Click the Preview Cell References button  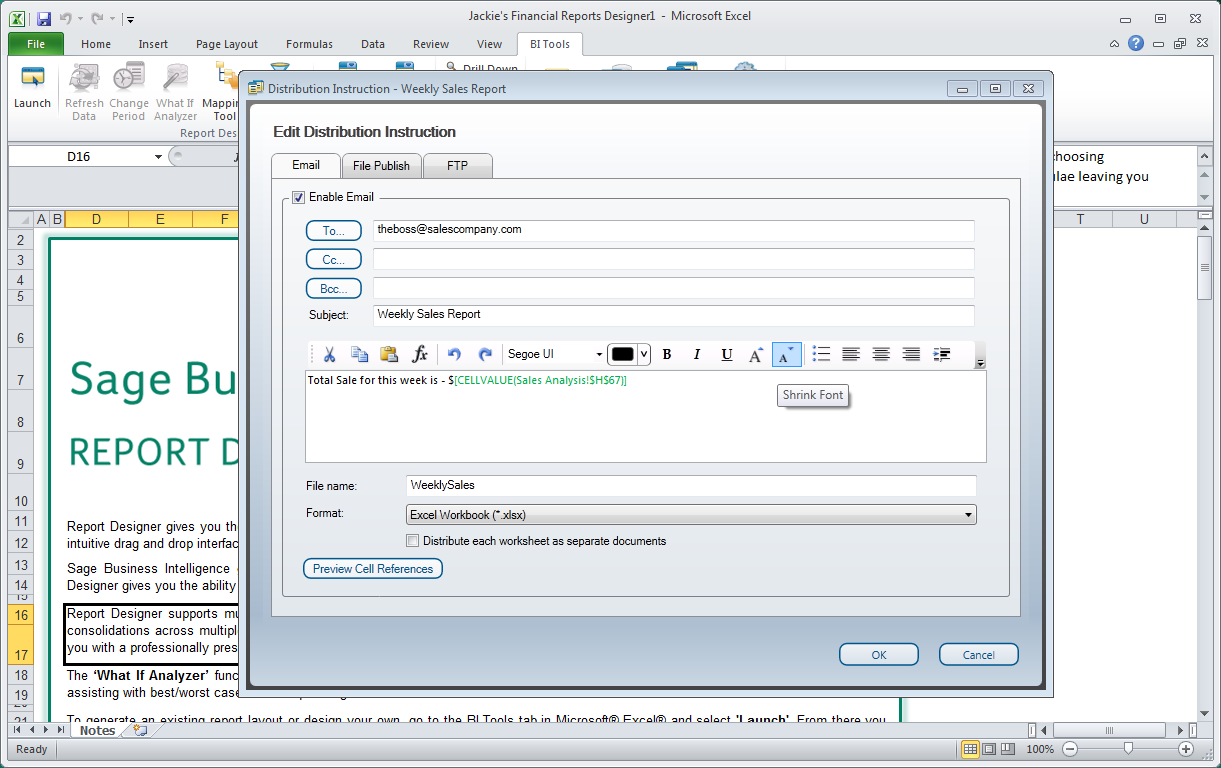(x=373, y=569)
